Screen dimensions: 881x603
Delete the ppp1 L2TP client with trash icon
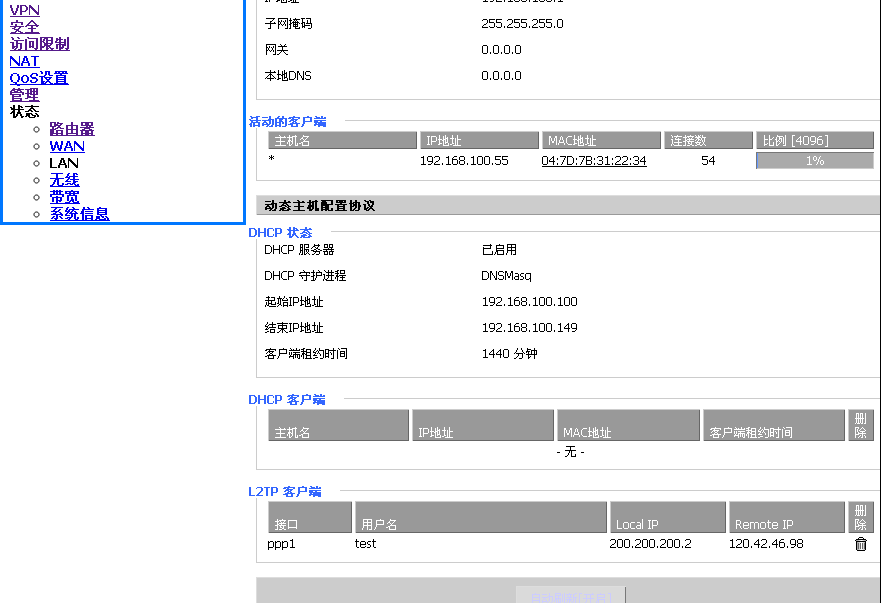click(860, 544)
